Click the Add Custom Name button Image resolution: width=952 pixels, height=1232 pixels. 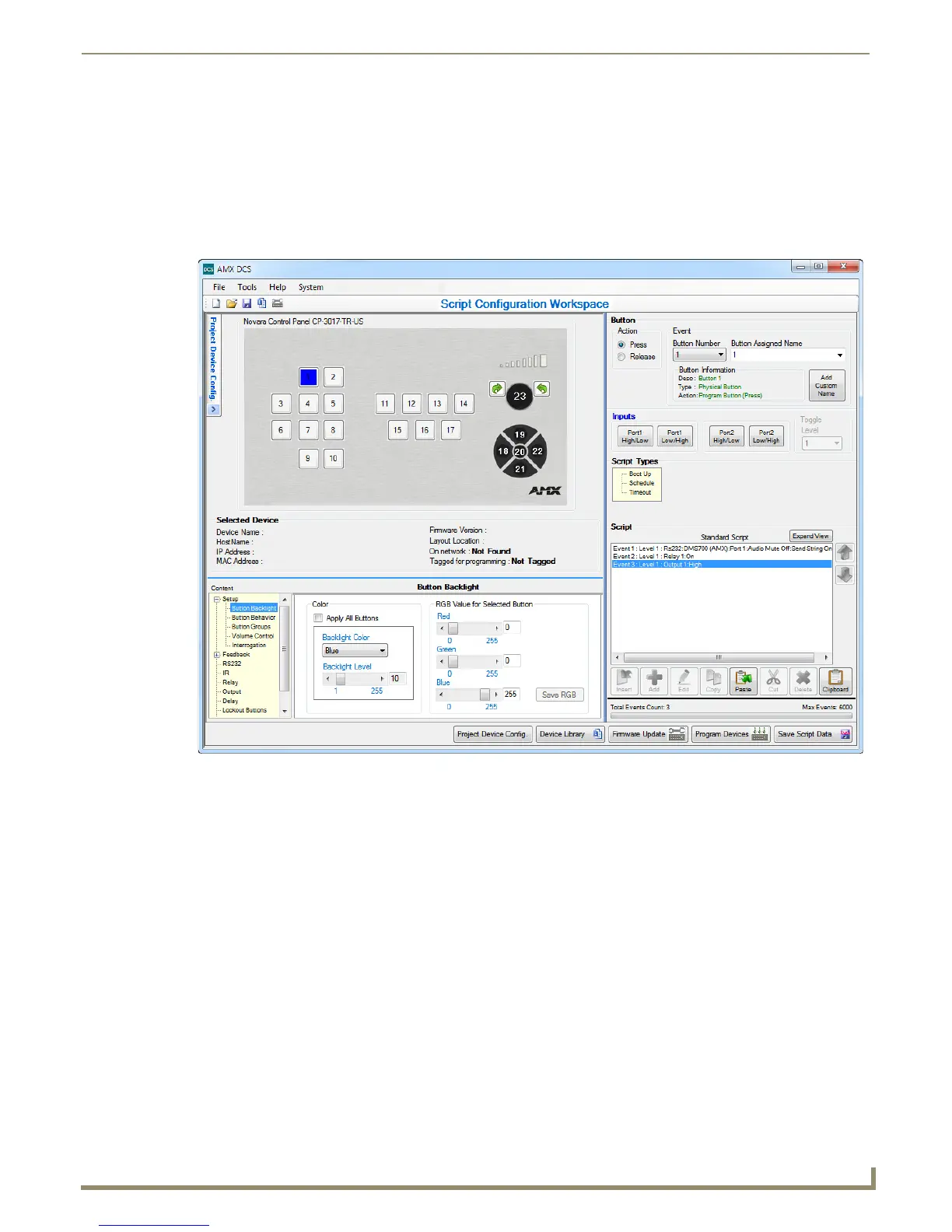click(x=826, y=386)
